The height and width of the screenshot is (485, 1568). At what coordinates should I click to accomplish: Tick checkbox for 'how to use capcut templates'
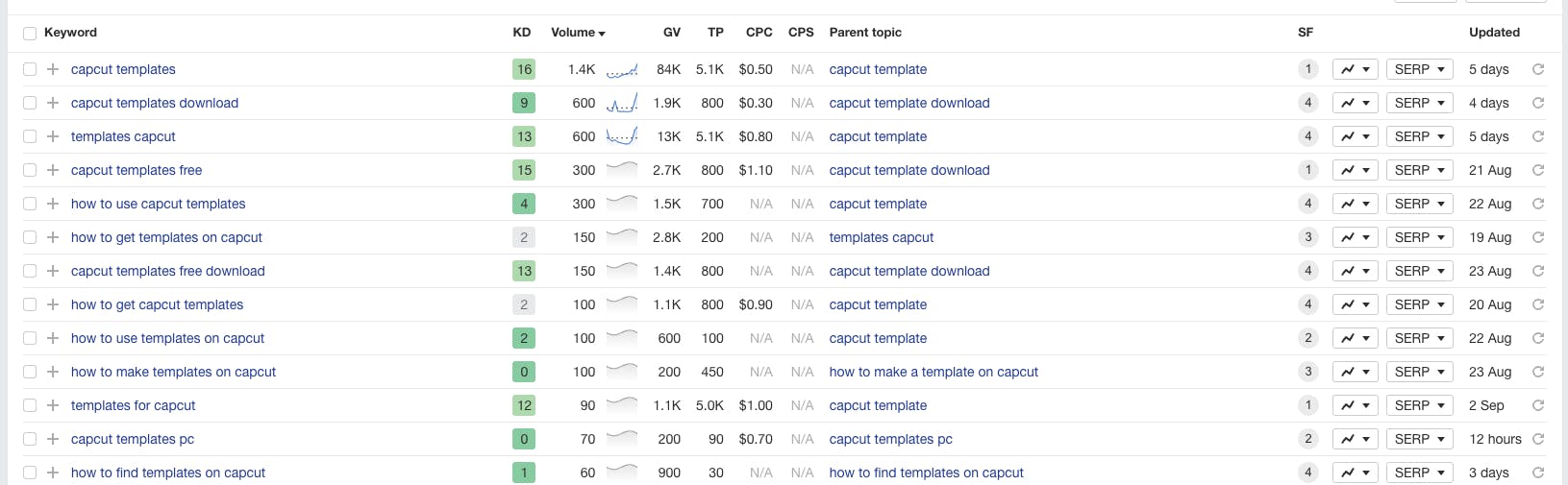[30, 204]
